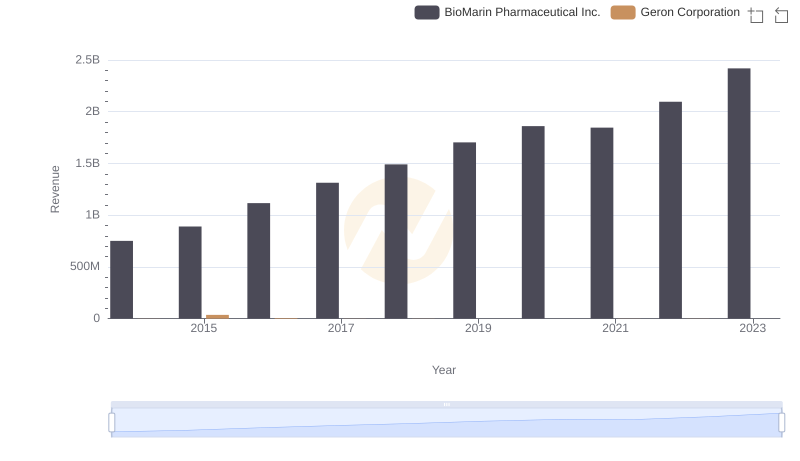Click the Year axis title
Image resolution: width=800 pixels, height=461 pixels.
coord(444,370)
